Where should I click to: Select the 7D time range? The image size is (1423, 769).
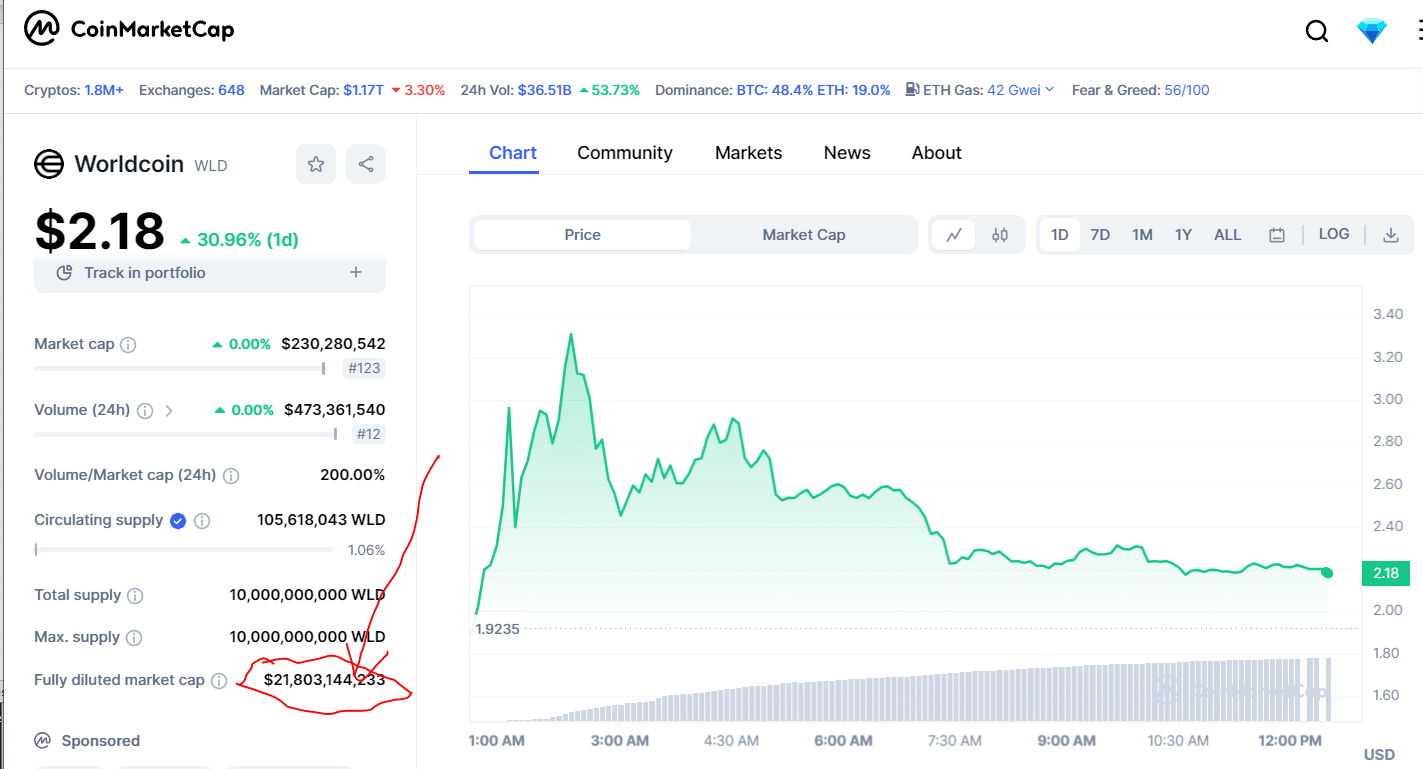pyautogui.click(x=1100, y=235)
